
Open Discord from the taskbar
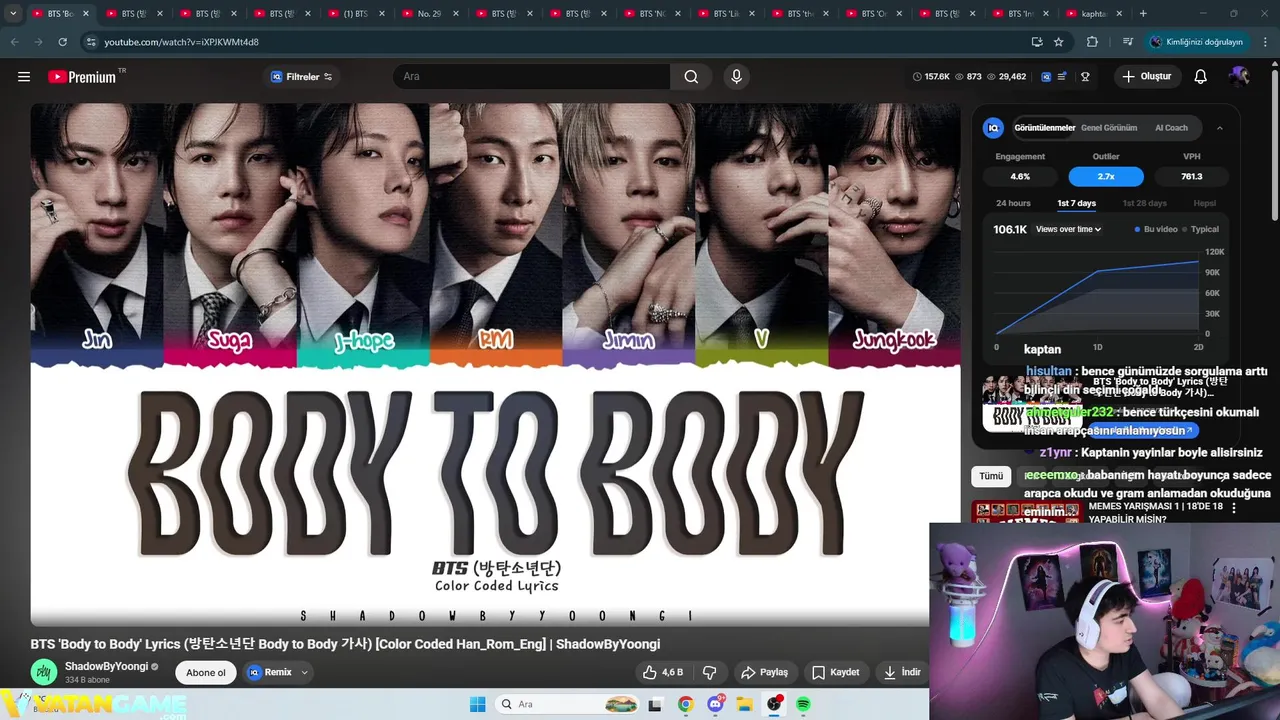pyautogui.click(x=715, y=704)
